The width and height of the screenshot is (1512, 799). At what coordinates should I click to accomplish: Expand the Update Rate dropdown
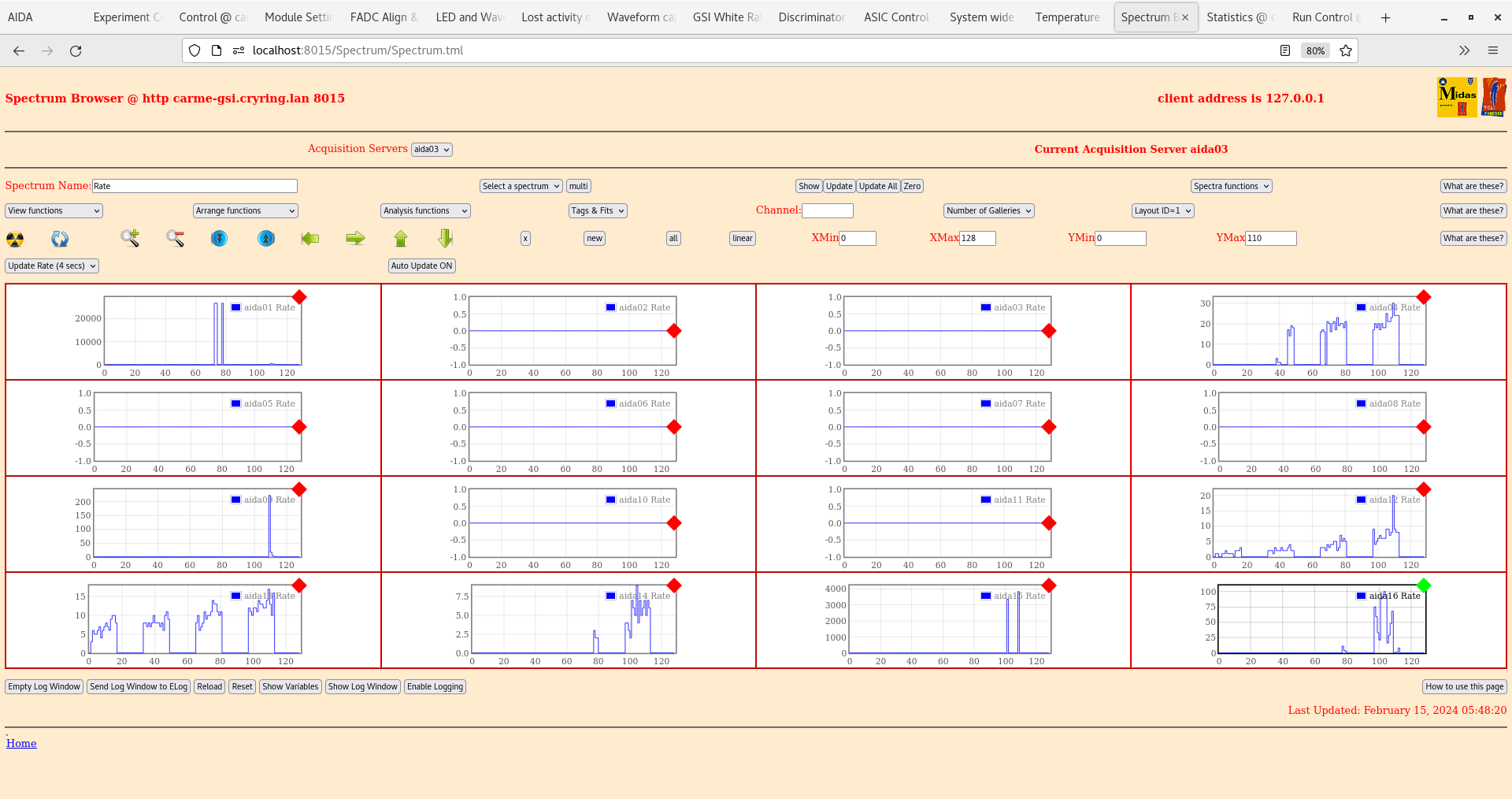click(52, 266)
